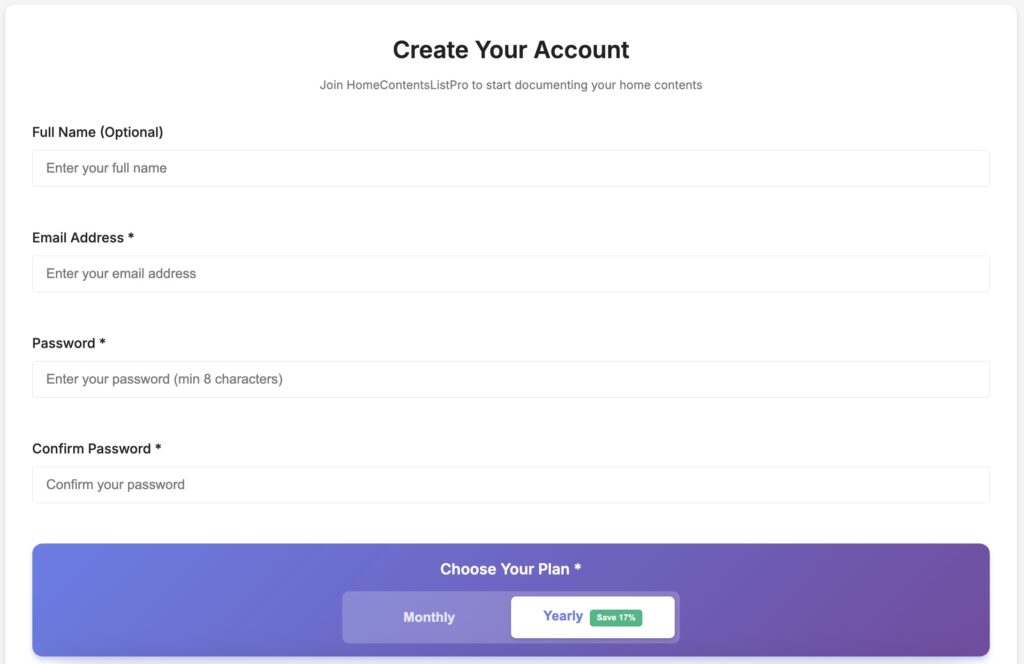
Task: Click the white Yearly toggle segment
Action: tap(592, 616)
